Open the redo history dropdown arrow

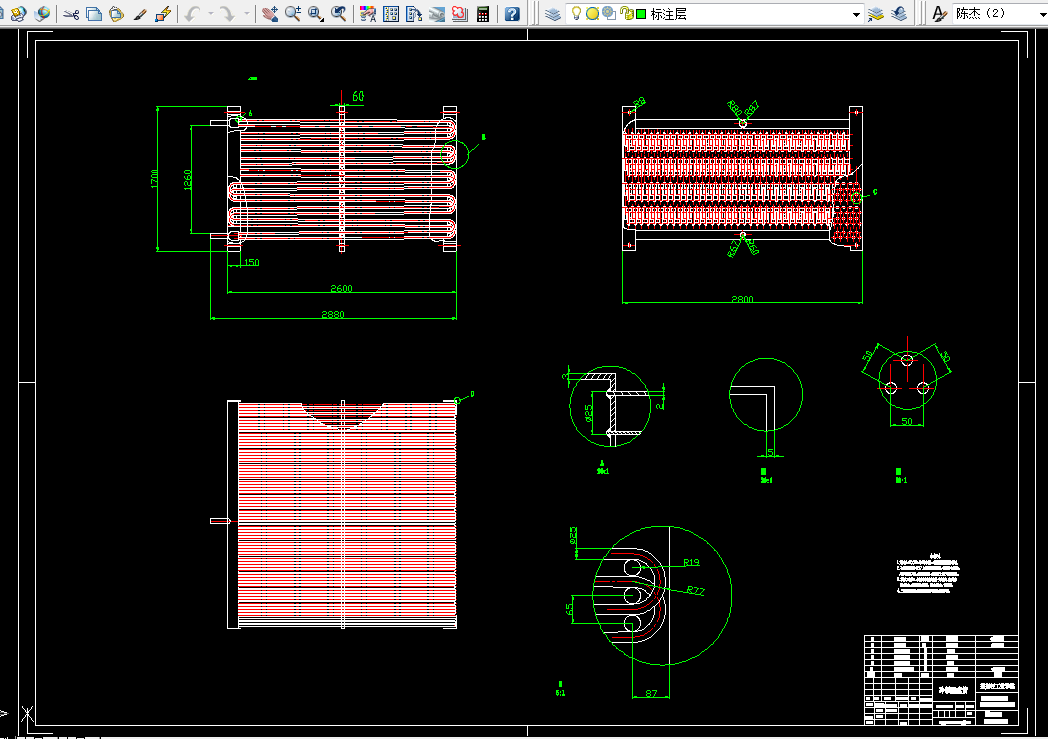click(247, 13)
